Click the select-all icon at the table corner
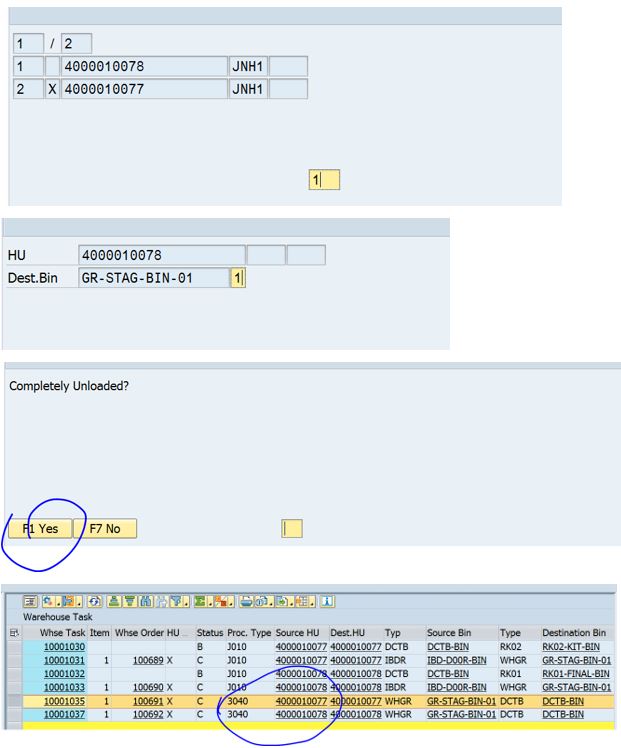The height and width of the screenshot is (748, 621). (x=13, y=633)
